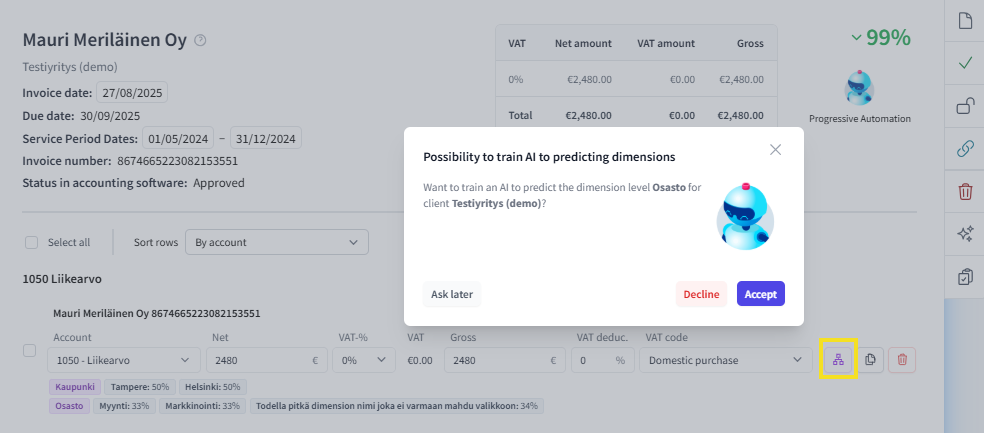The height and width of the screenshot is (433, 984).
Task: Click the blue link chain icon
Action: coord(965,149)
